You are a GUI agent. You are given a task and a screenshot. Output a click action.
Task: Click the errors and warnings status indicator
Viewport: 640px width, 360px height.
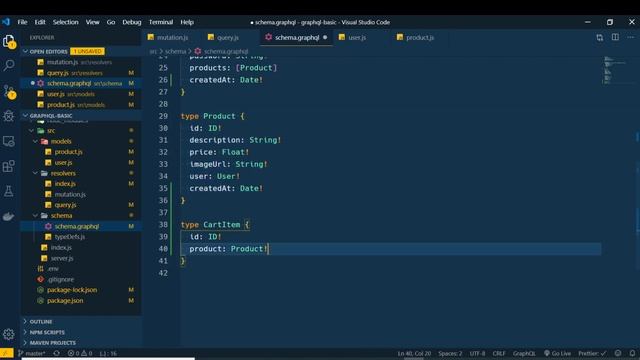tap(80, 353)
